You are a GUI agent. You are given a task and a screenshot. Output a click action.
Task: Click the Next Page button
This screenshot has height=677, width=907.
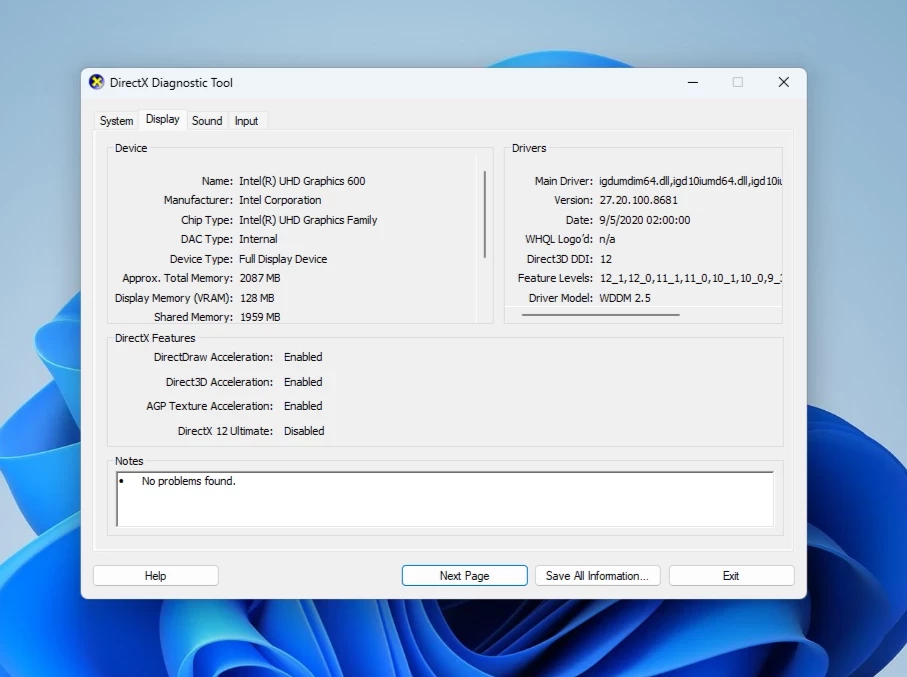coord(464,576)
